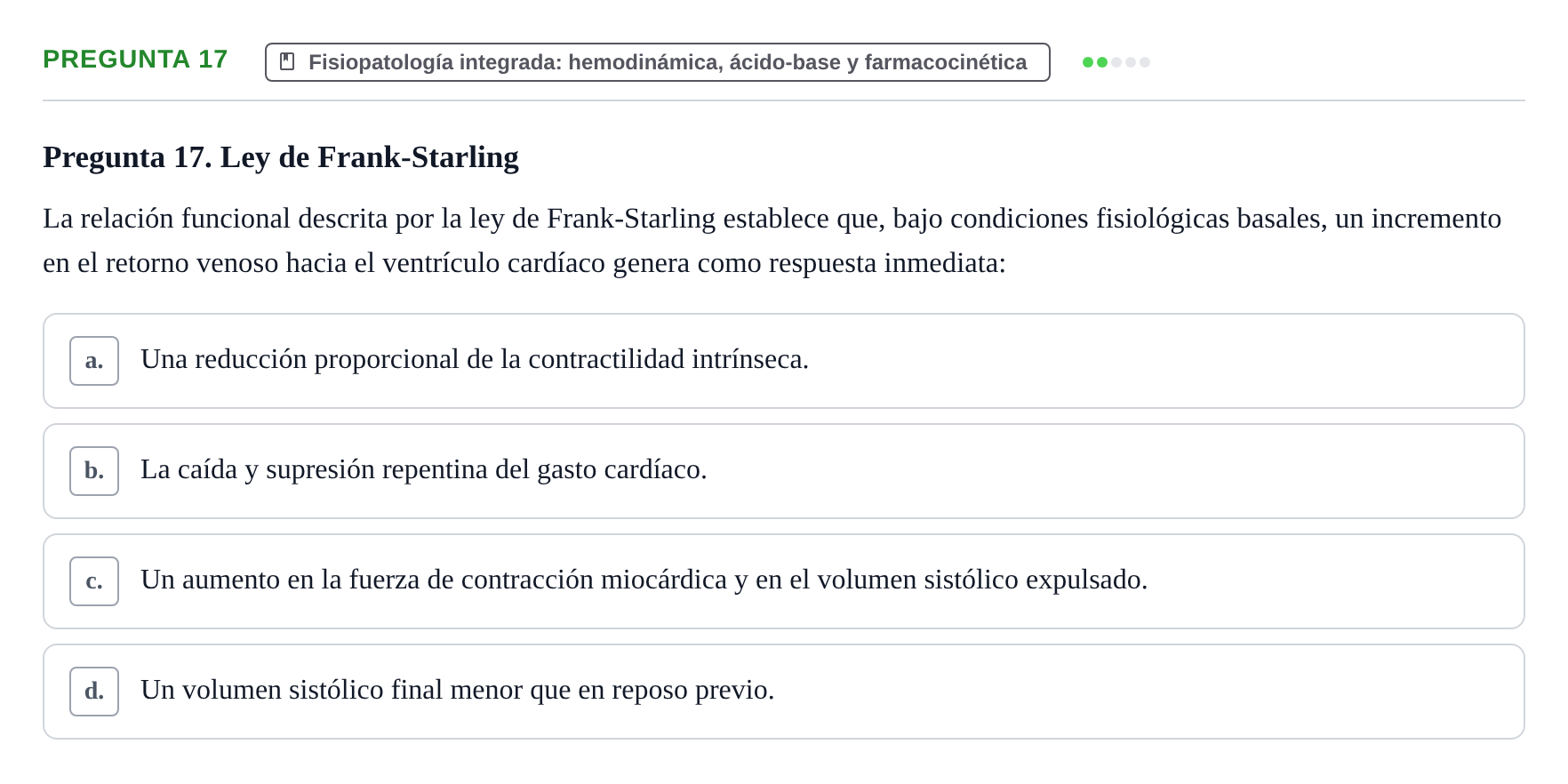Image resolution: width=1568 pixels, height=784 pixels.
Task: Click the question line starting 'La relación funcional'
Action: point(772,219)
